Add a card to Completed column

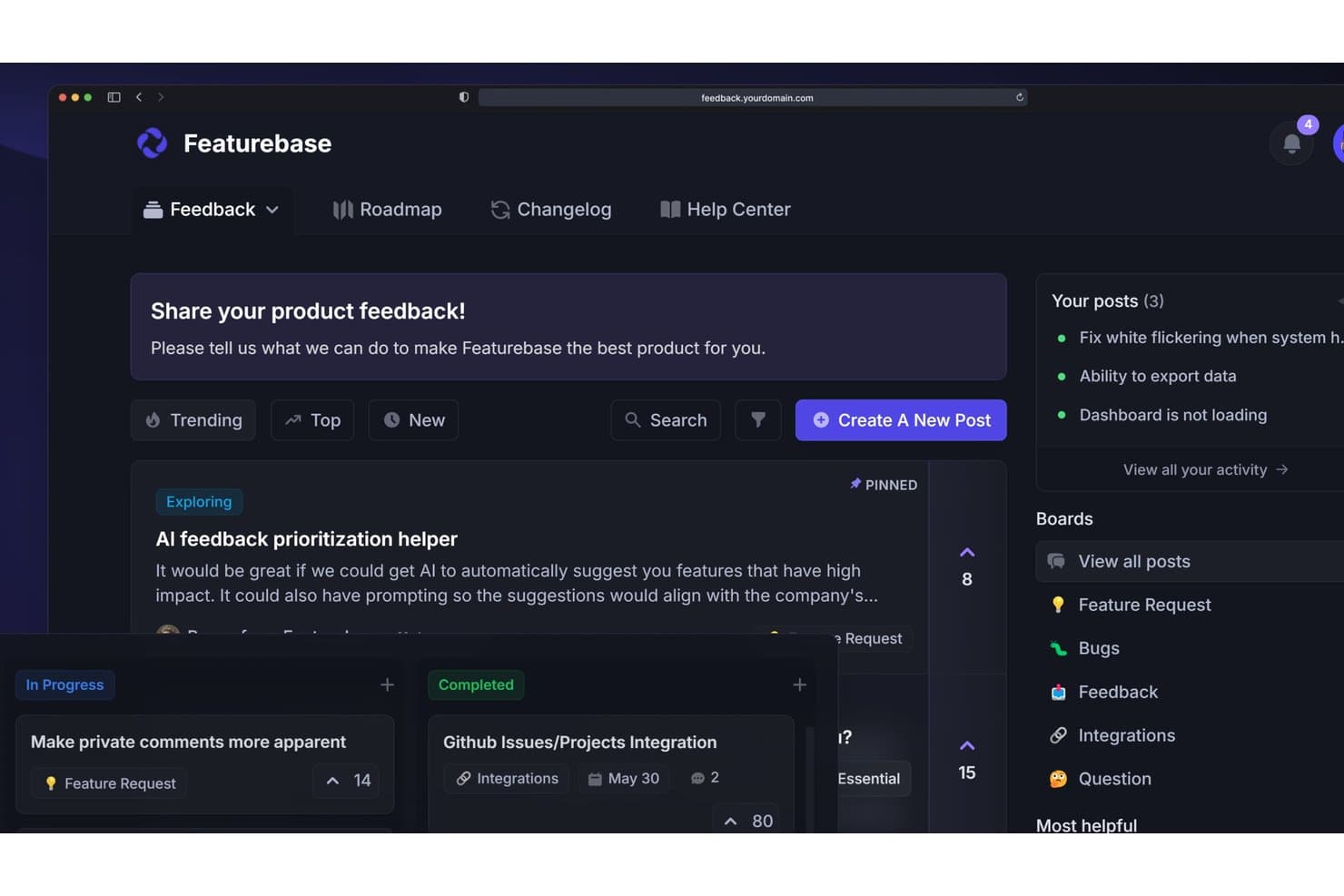click(799, 684)
